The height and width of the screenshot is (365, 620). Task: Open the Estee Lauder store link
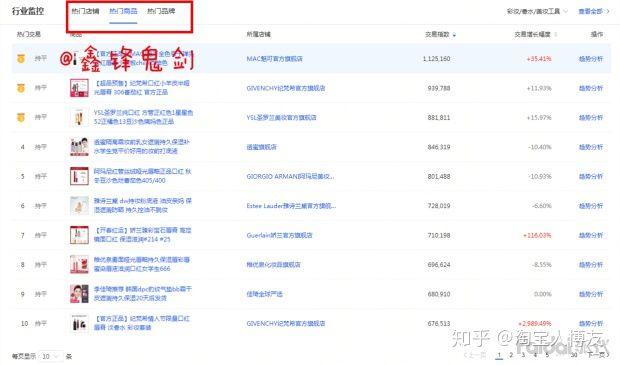click(291, 206)
